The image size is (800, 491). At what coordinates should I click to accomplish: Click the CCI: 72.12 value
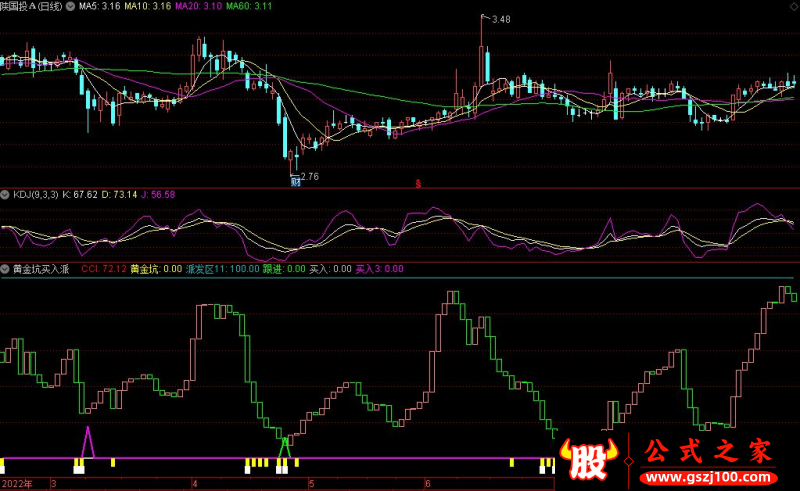point(104,269)
